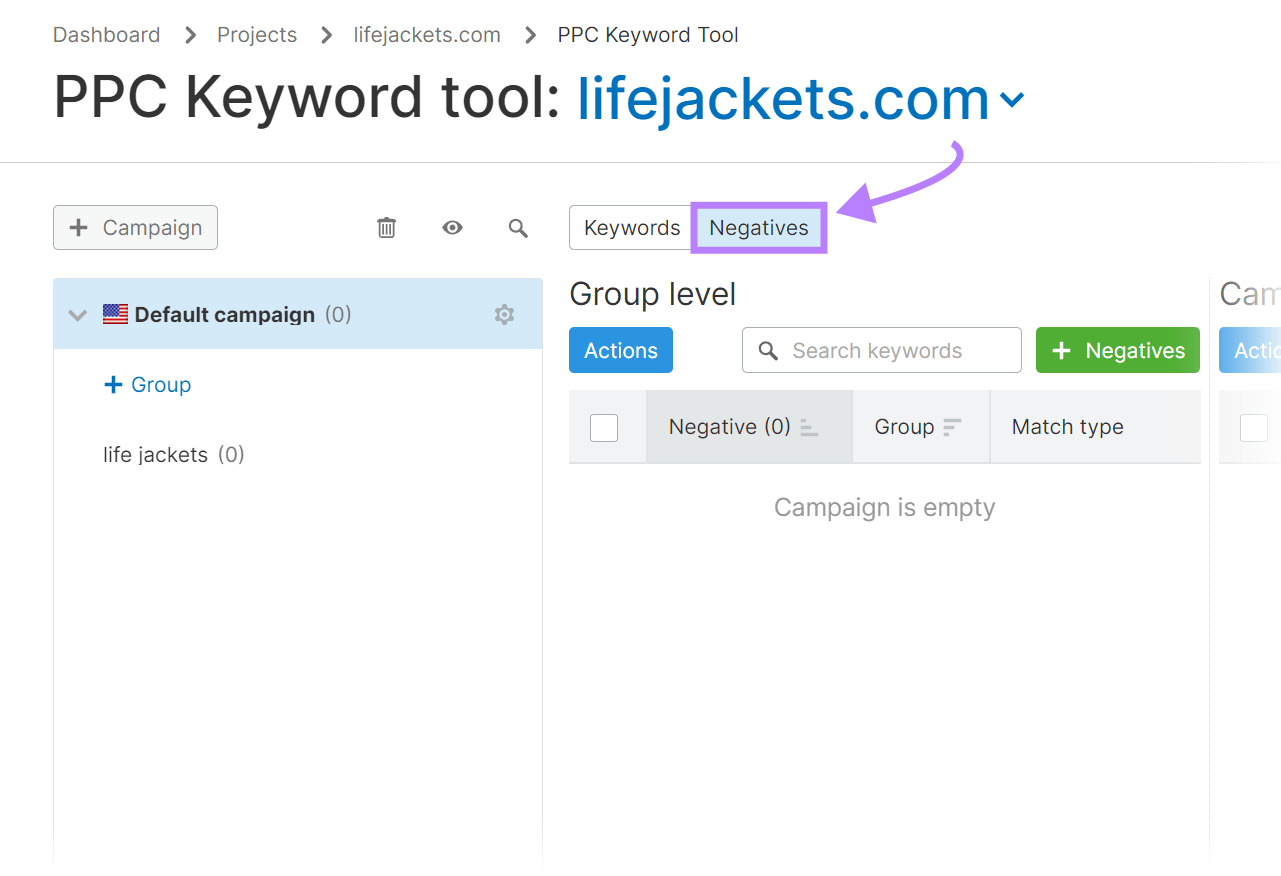
Task: Check the select-all checkbox in Group level table
Action: pyautogui.click(x=604, y=427)
